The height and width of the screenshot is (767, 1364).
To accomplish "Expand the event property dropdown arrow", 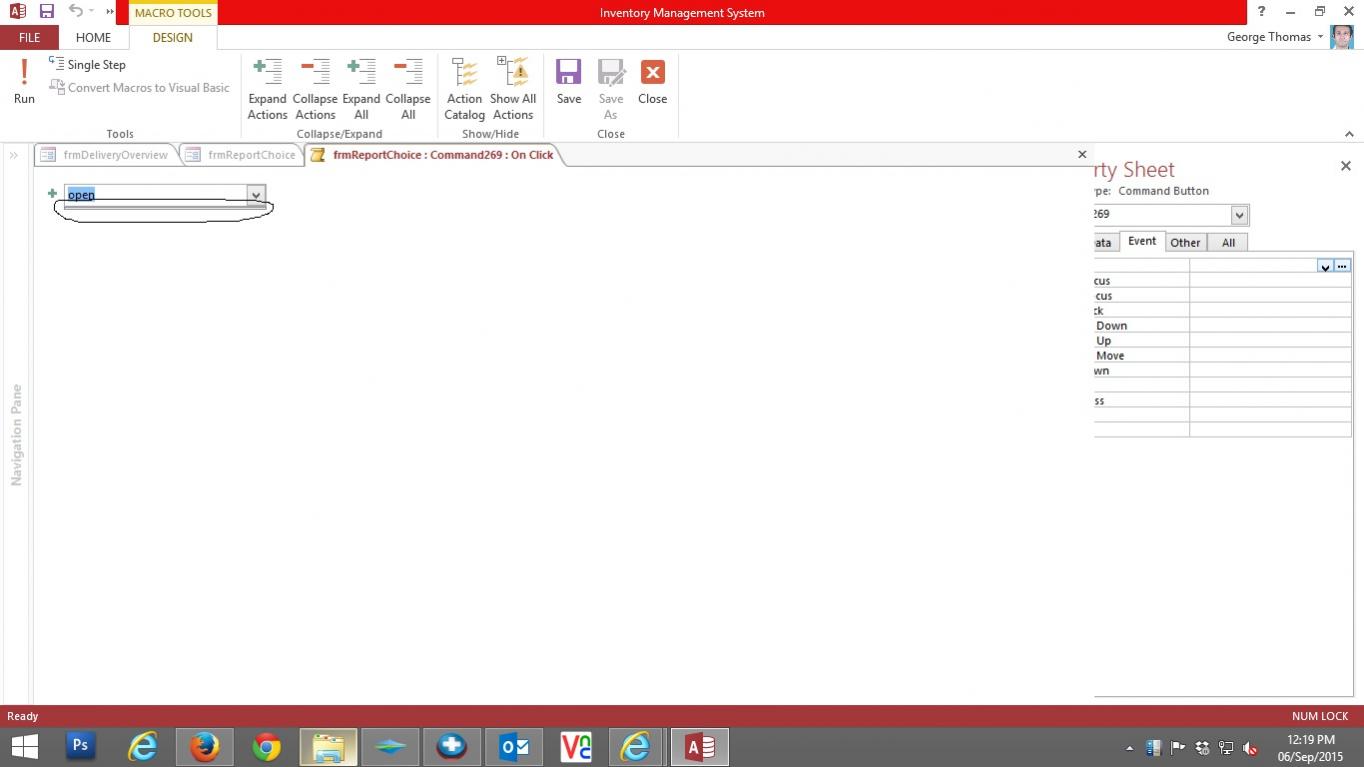I will (1324, 266).
